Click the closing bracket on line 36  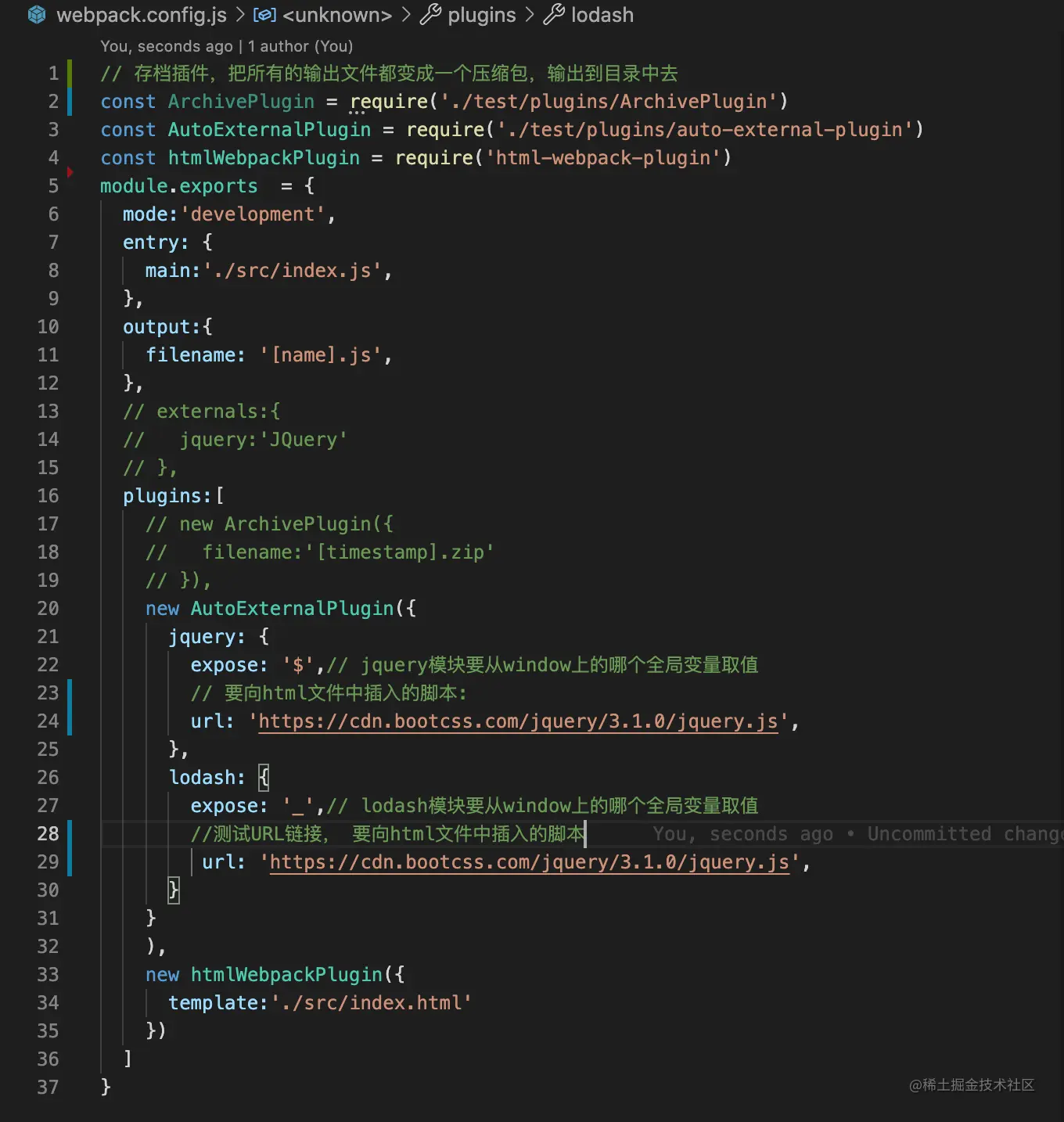(128, 1059)
